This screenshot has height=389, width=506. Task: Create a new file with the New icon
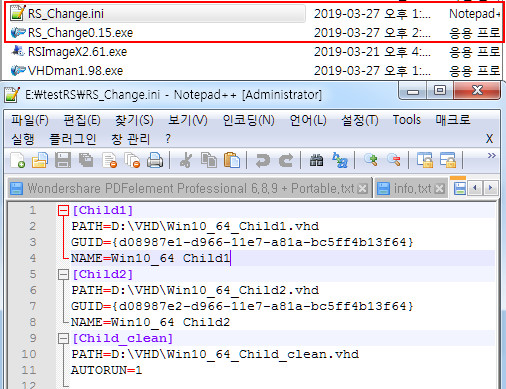[18, 160]
